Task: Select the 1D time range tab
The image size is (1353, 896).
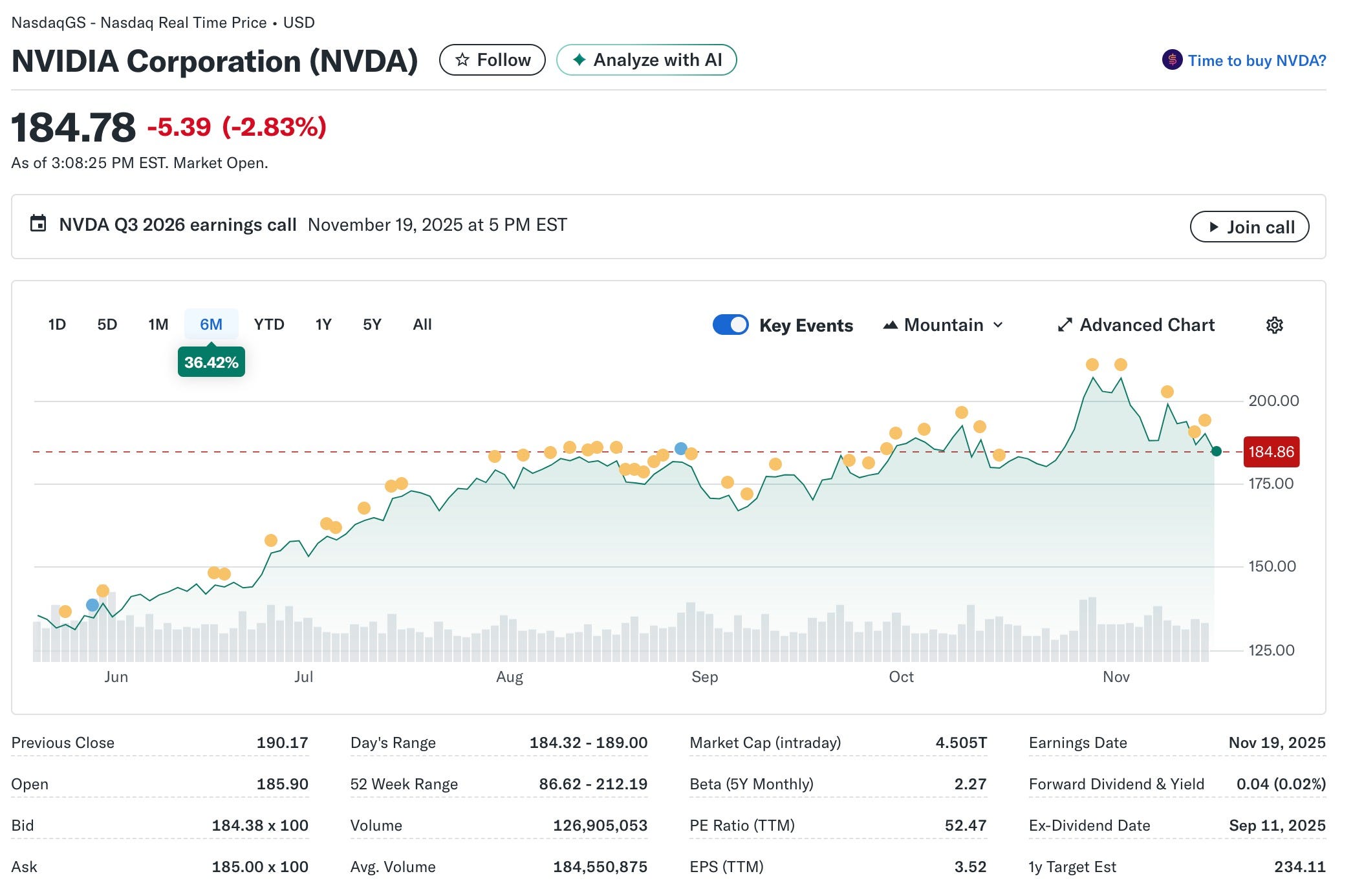Action: coord(57,325)
